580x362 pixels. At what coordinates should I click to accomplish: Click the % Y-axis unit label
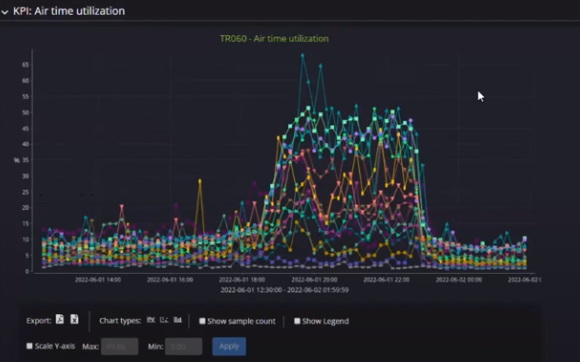pos(17,160)
